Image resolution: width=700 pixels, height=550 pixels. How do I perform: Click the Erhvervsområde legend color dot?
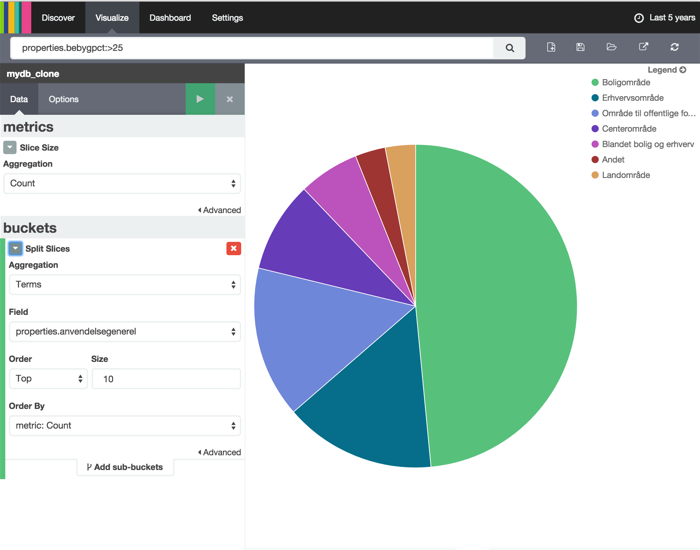595,98
